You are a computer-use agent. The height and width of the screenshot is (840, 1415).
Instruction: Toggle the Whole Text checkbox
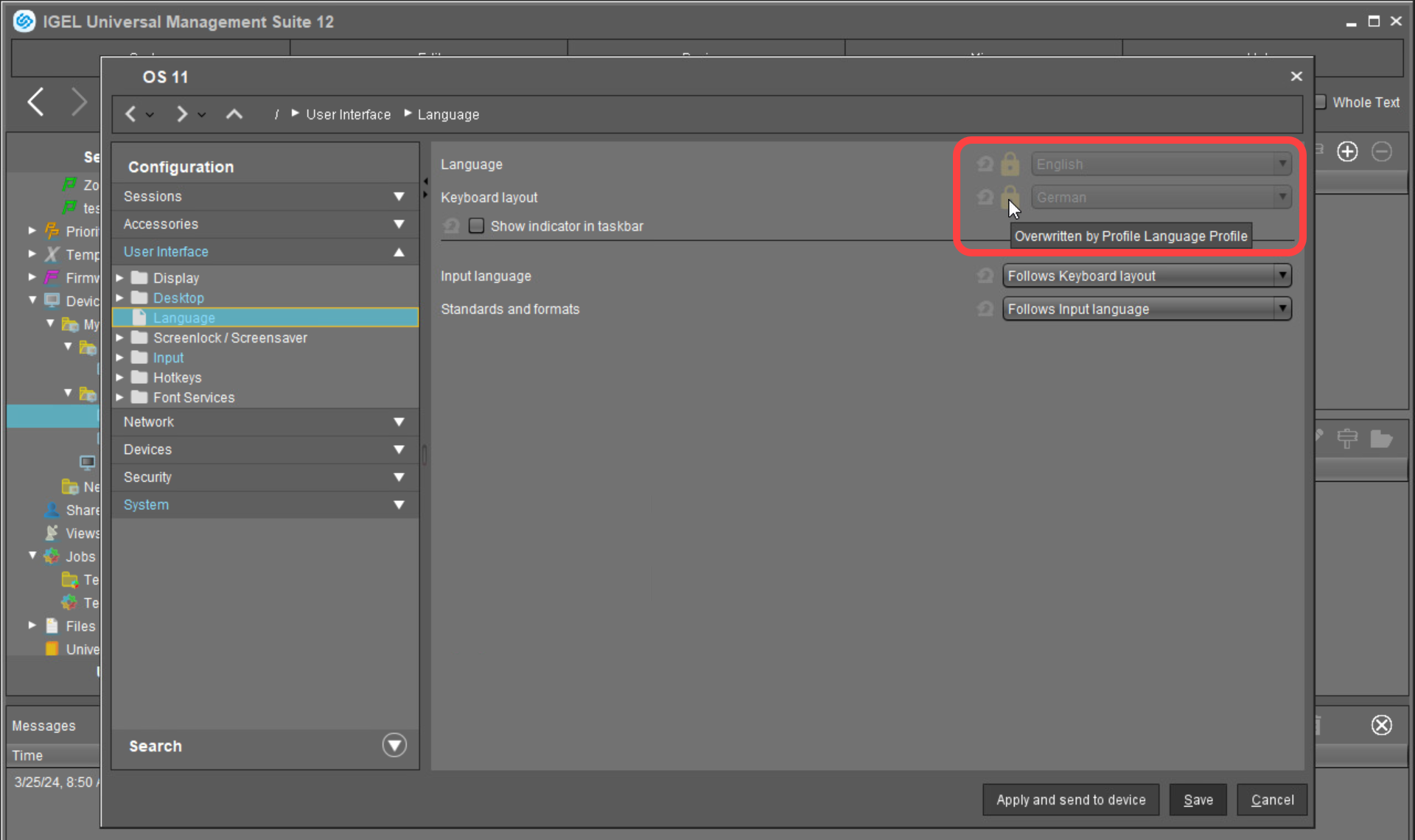pyautogui.click(x=1321, y=102)
